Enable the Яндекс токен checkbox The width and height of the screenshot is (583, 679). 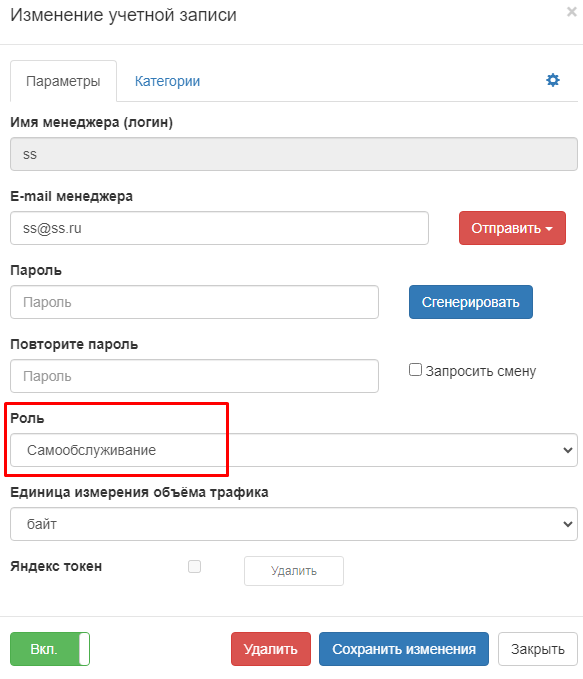(194, 566)
